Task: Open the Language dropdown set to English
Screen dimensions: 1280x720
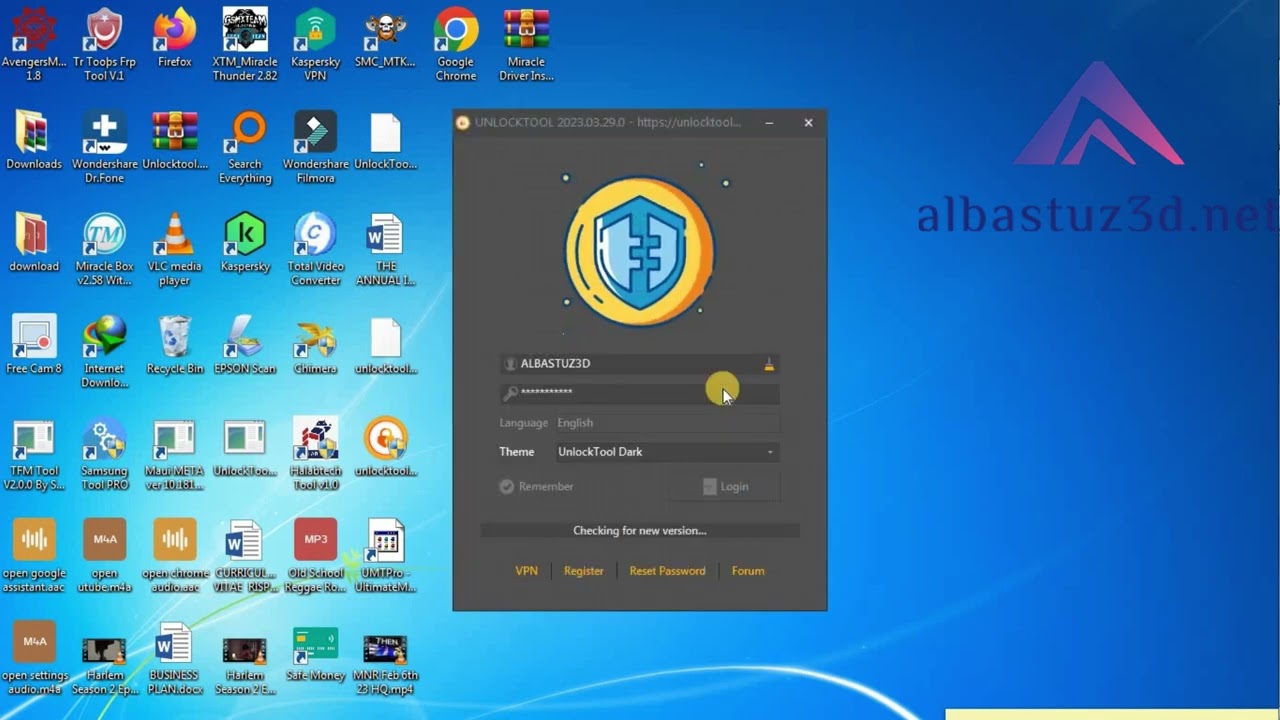Action: point(667,423)
